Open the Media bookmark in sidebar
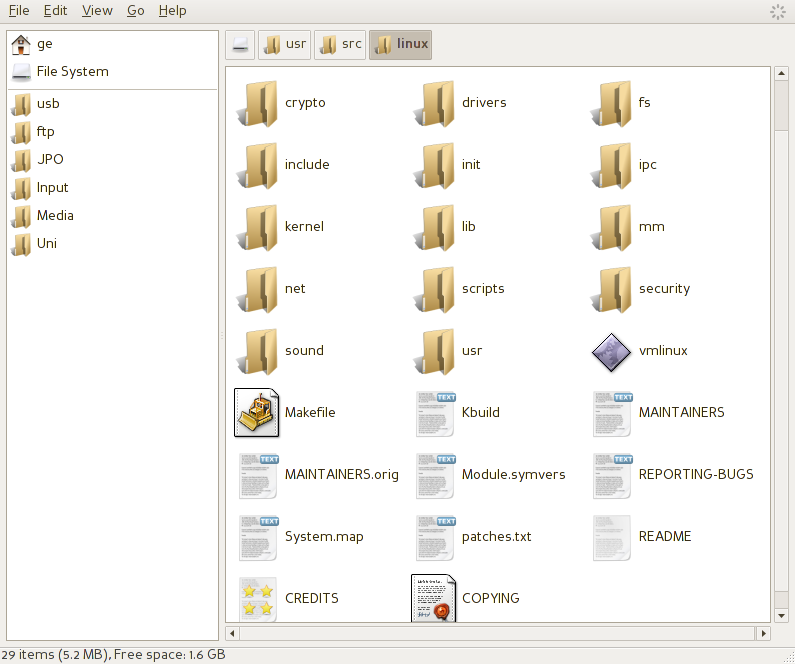Image resolution: width=795 pixels, height=664 pixels. coord(55,216)
